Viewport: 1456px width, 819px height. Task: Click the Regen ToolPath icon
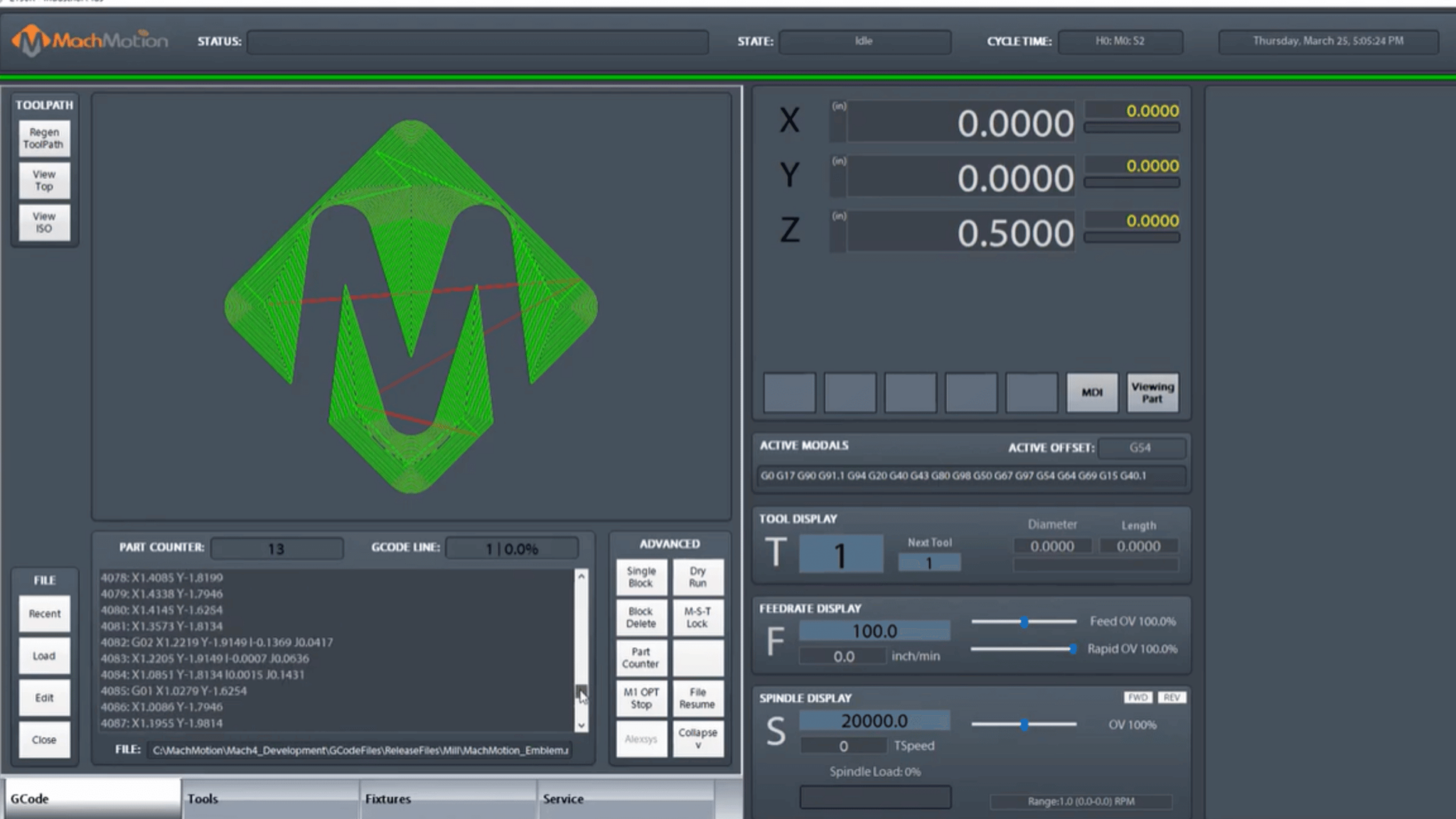coord(43,138)
